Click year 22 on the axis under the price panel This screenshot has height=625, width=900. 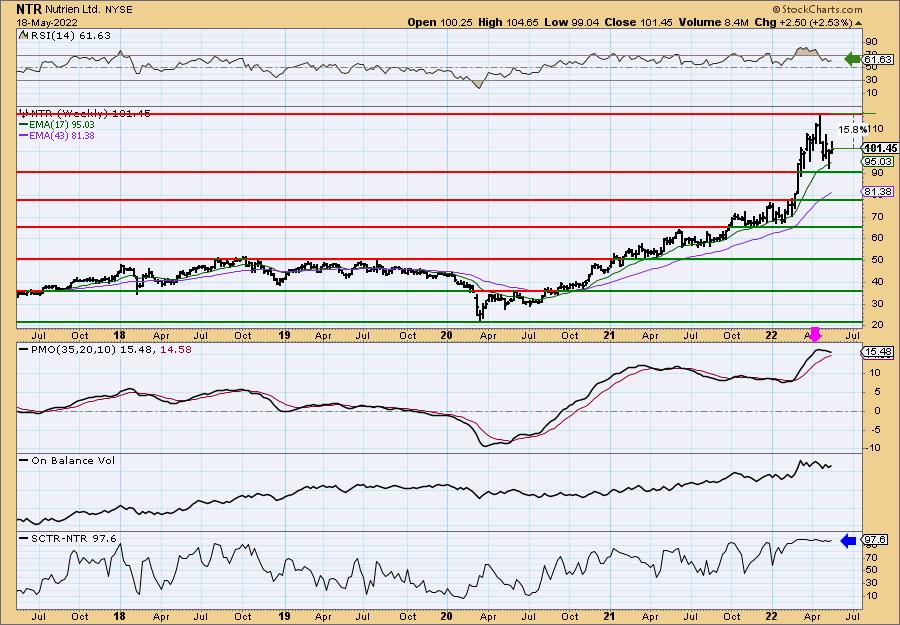click(771, 335)
